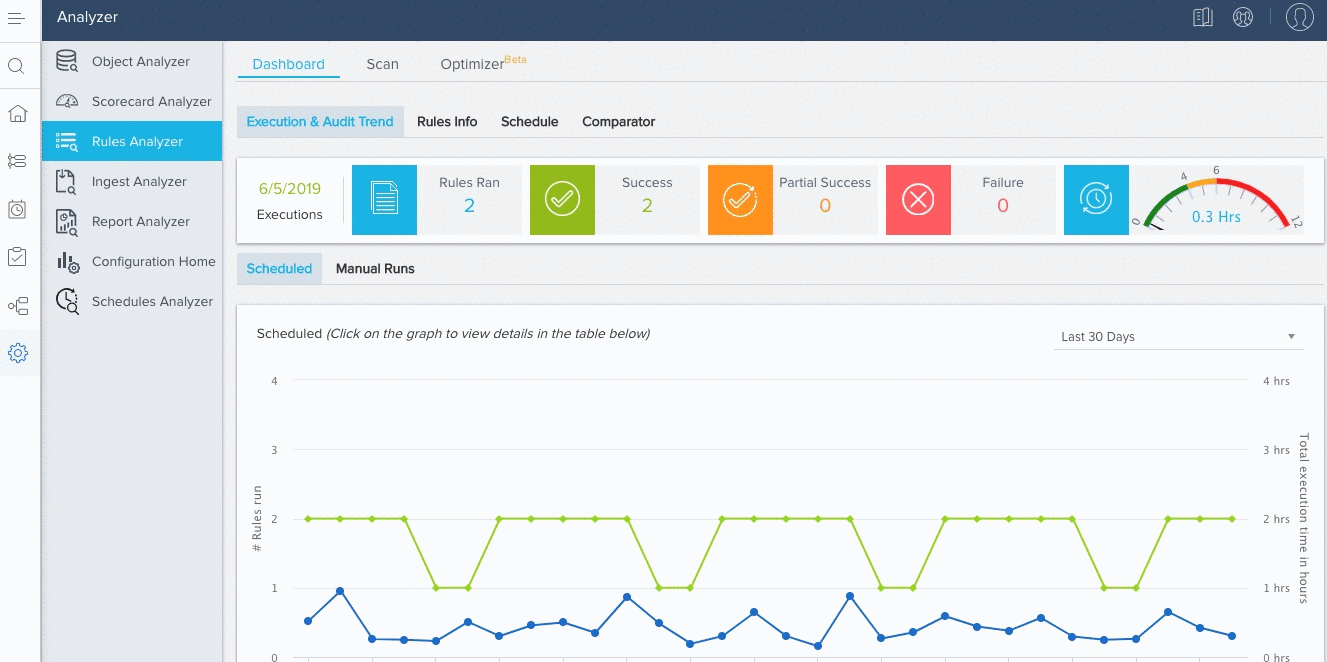
Task: Click the user profile avatar icon
Action: (x=1299, y=17)
